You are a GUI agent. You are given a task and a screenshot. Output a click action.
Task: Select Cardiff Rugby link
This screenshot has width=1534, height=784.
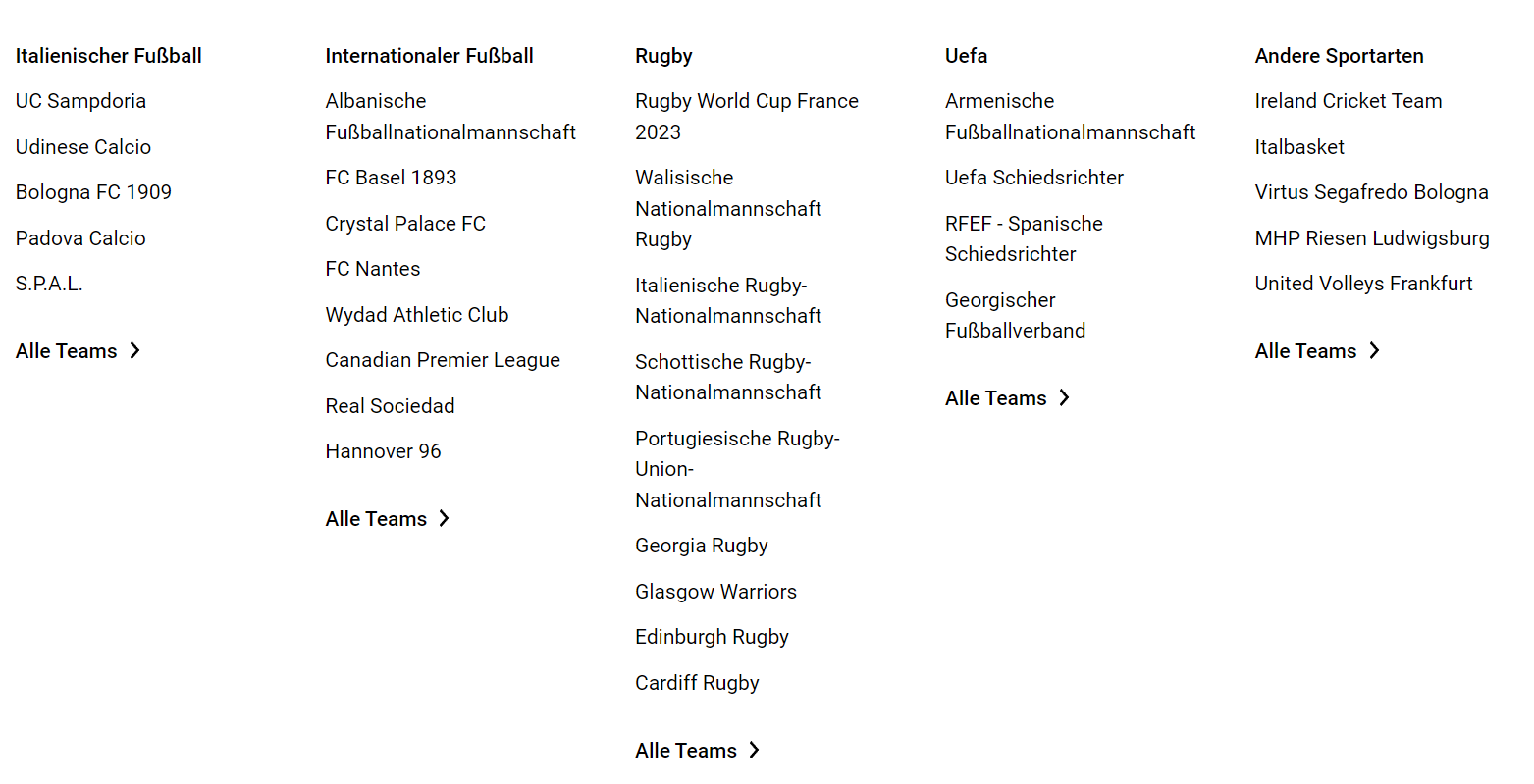click(x=697, y=683)
